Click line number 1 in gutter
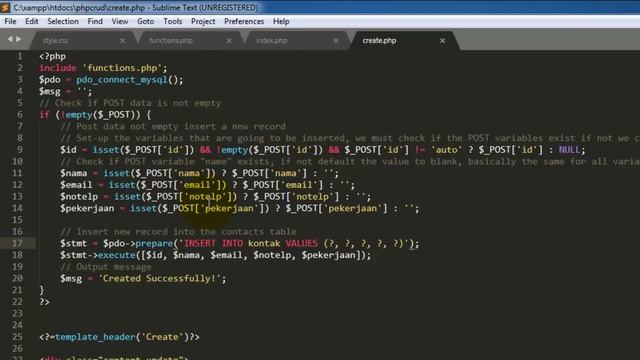 20,56
